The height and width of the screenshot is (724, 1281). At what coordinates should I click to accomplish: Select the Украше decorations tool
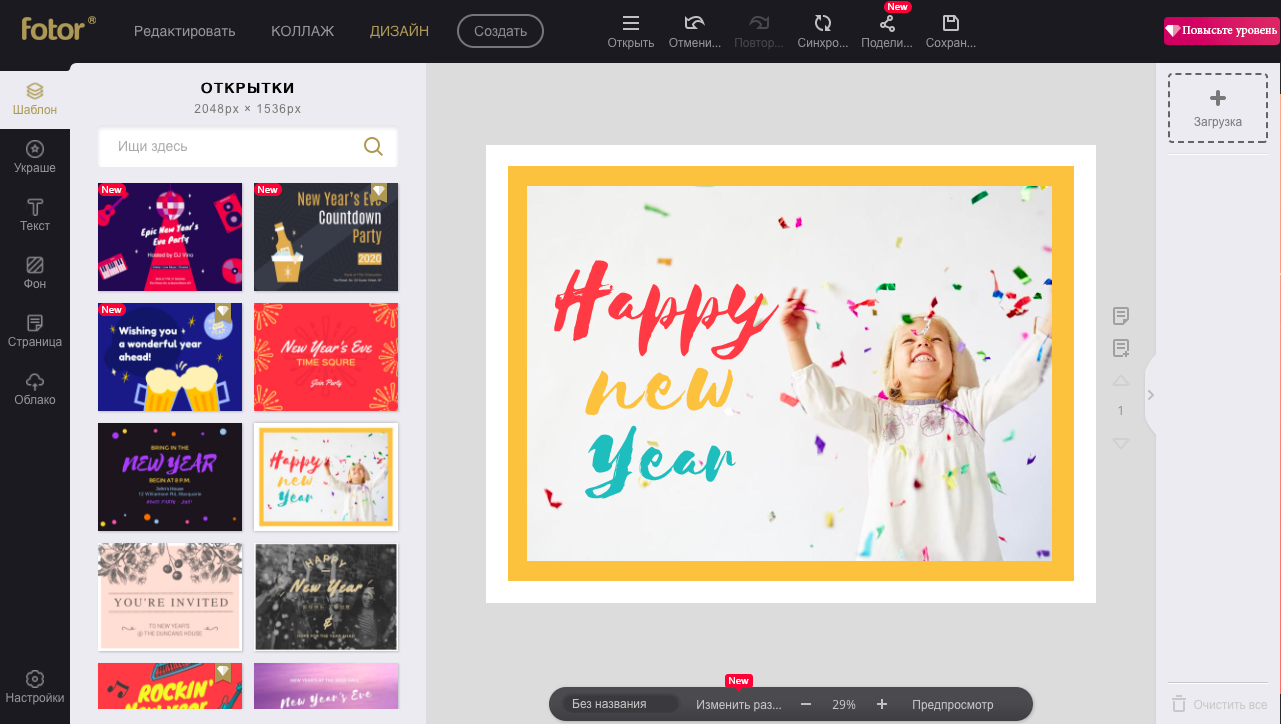tap(35, 157)
